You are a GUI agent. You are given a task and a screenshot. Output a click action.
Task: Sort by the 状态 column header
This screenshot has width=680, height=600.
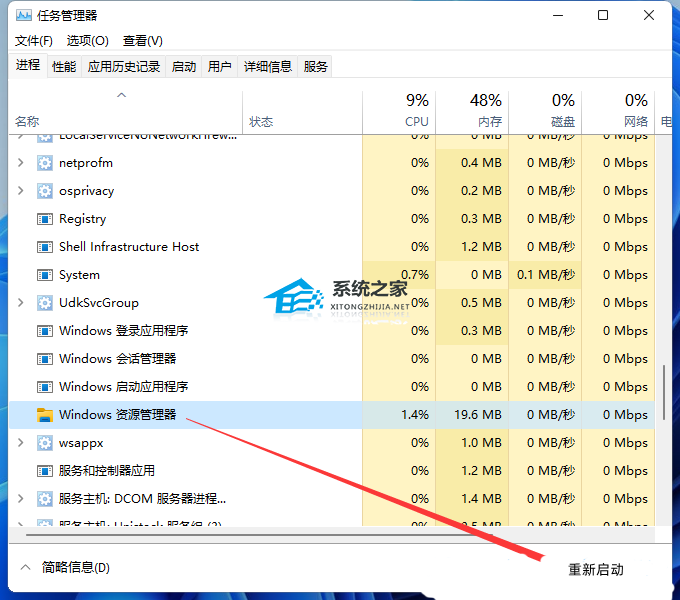[x=302, y=112]
